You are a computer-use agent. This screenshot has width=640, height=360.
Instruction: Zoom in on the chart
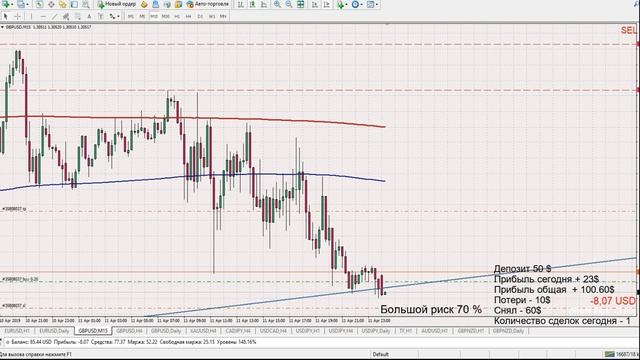277,4
